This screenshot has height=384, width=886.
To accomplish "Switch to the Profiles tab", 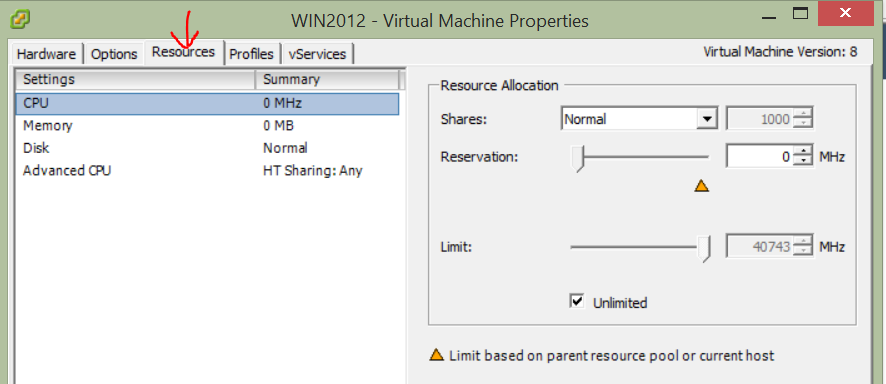I will [x=251, y=54].
